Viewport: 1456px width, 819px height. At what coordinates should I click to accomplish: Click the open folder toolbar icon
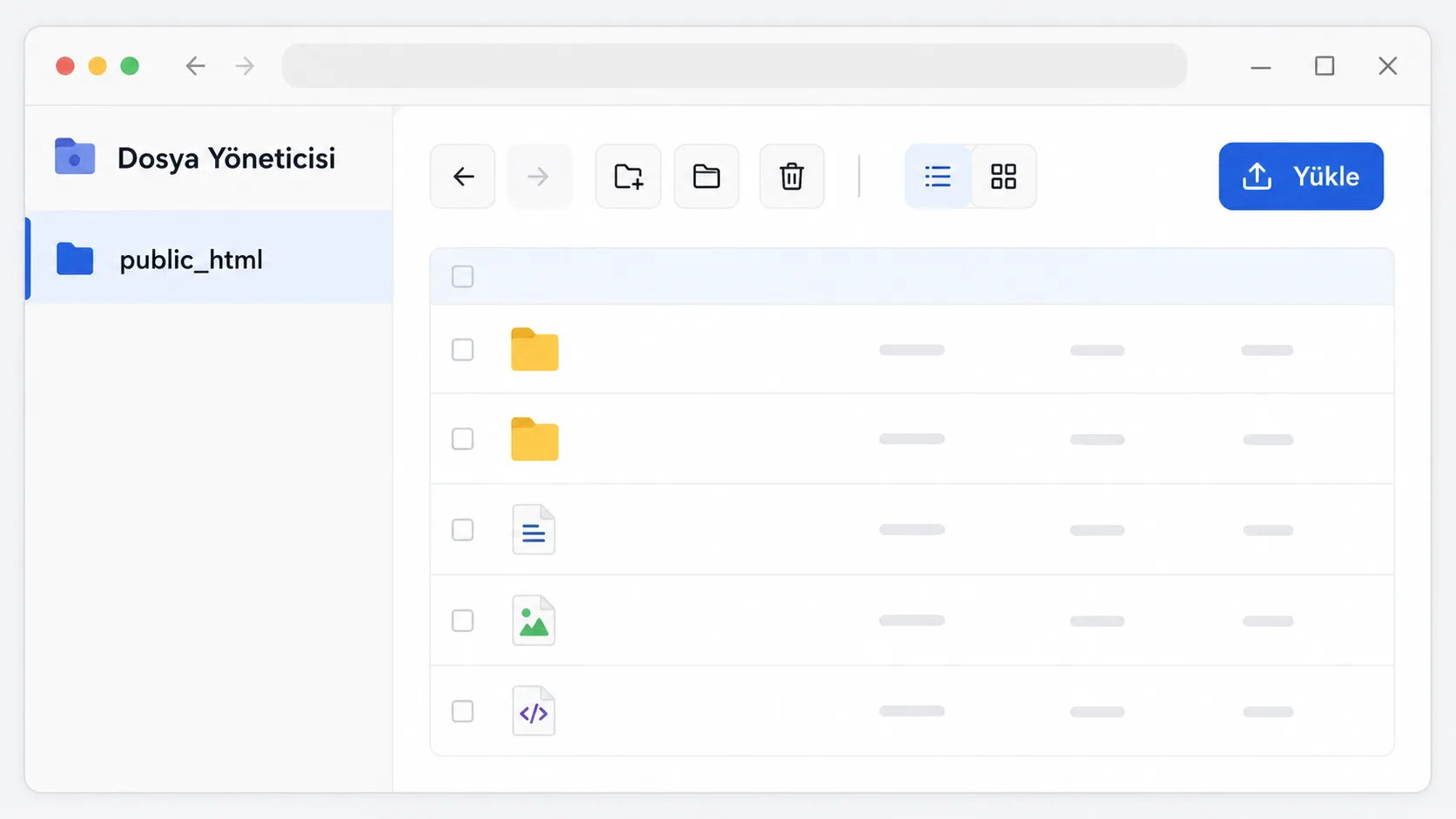point(706,177)
